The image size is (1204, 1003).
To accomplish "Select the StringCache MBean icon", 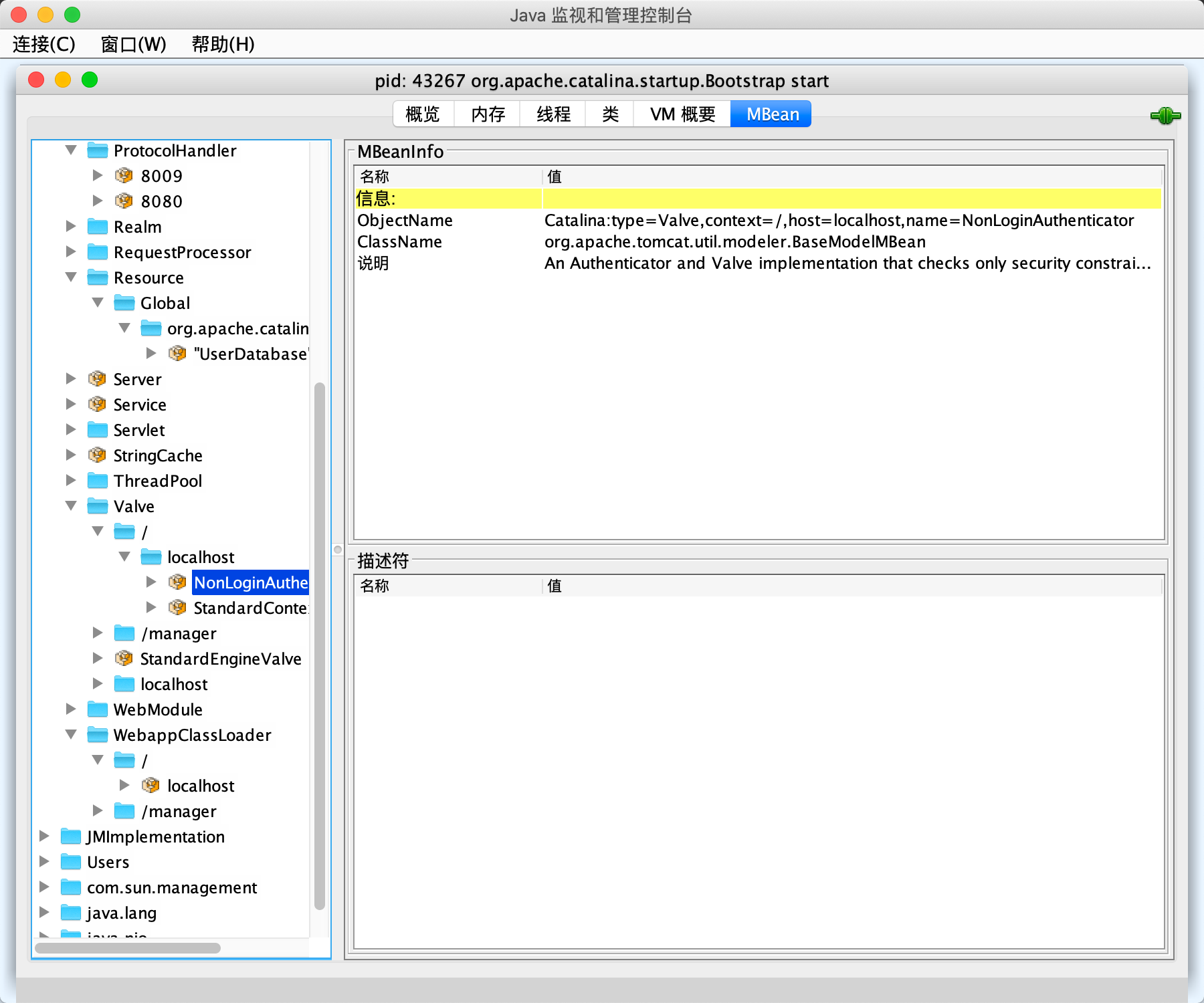I will [97, 455].
